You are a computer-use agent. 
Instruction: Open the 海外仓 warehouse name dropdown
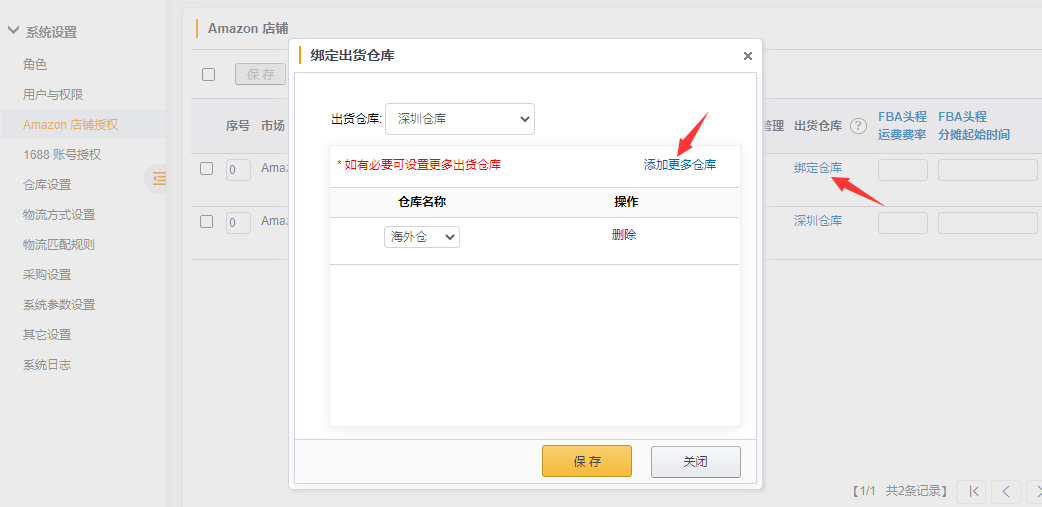pos(421,237)
